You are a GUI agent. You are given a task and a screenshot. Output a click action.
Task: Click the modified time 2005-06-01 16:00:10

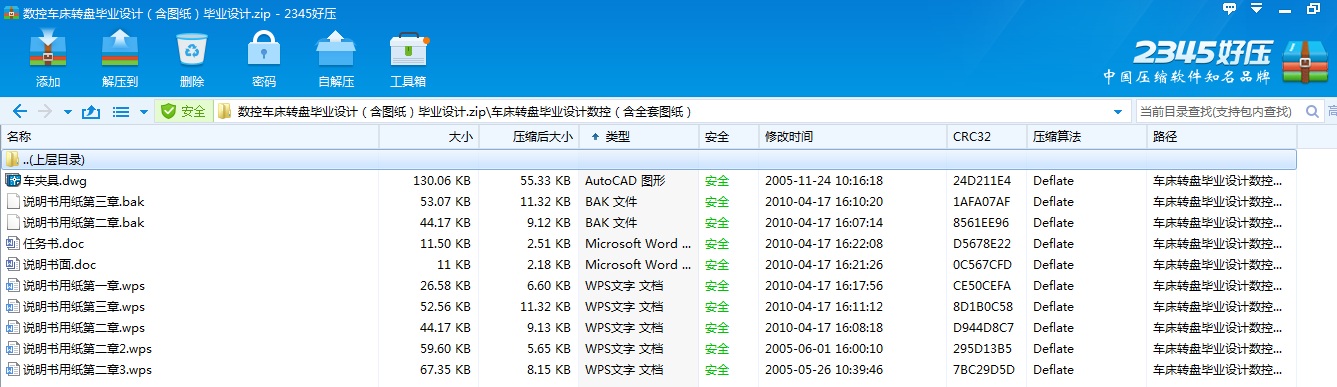[824, 349]
